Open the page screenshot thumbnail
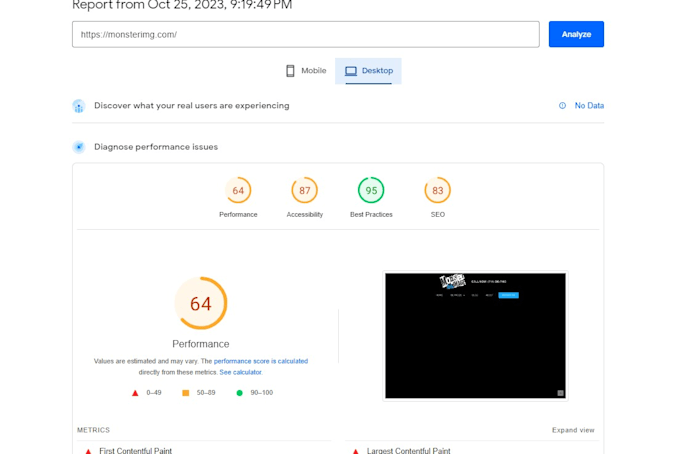This screenshot has height=454, width=680. 475,336
